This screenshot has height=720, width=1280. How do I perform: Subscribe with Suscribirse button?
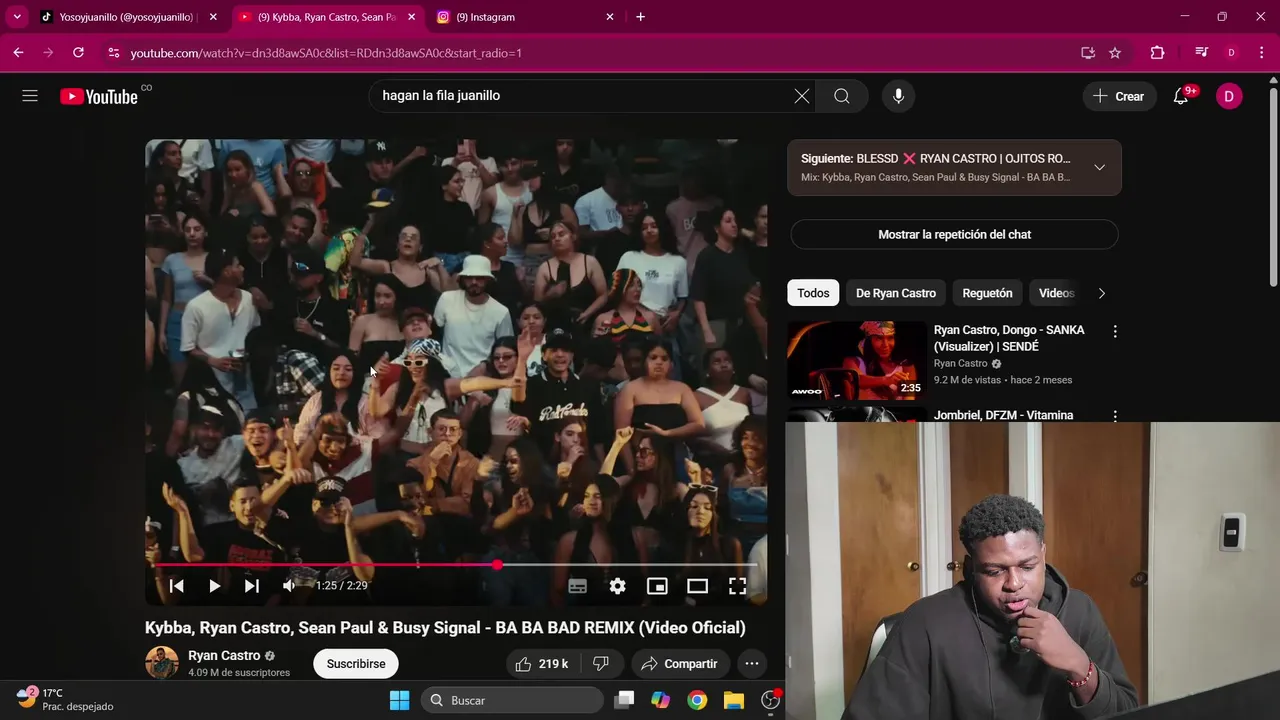click(x=356, y=664)
